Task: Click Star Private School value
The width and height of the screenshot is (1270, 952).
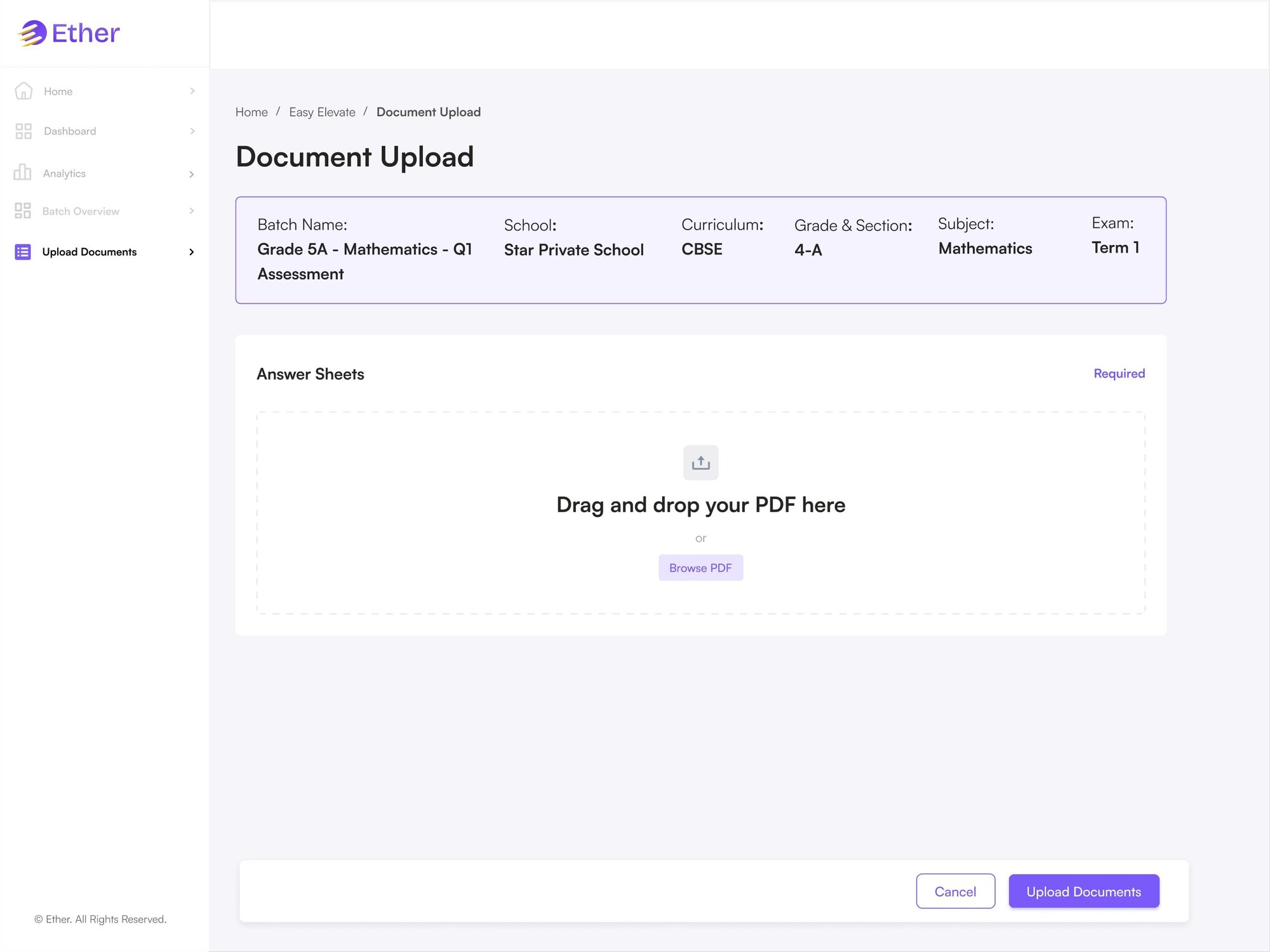Action: [574, 250]
